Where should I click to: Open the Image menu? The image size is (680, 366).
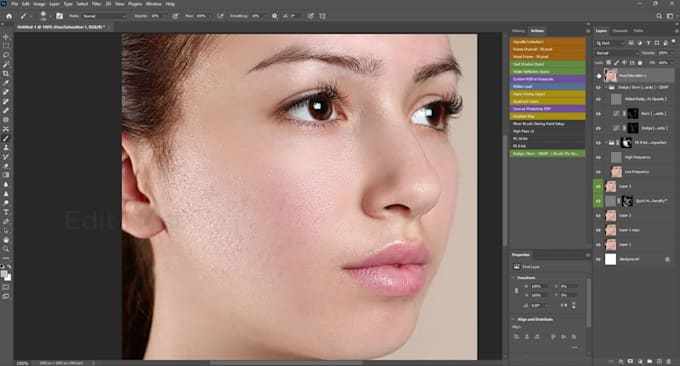click(x=39, y=4)
